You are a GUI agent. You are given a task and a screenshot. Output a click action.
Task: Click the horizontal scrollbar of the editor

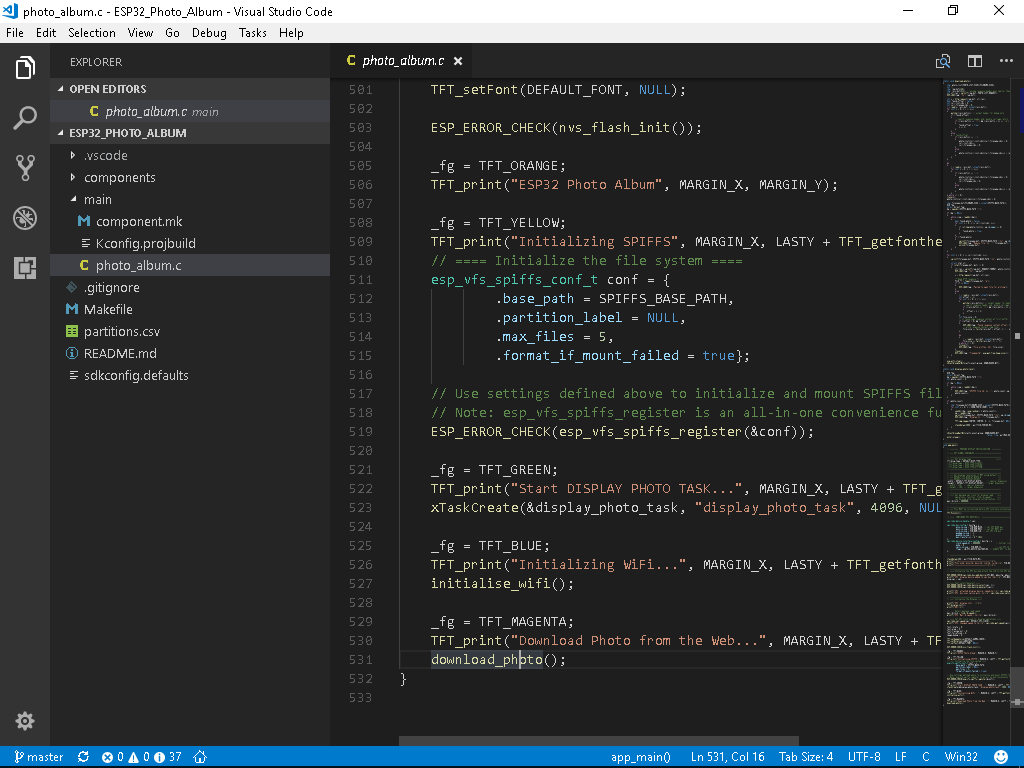pos(598,741)
